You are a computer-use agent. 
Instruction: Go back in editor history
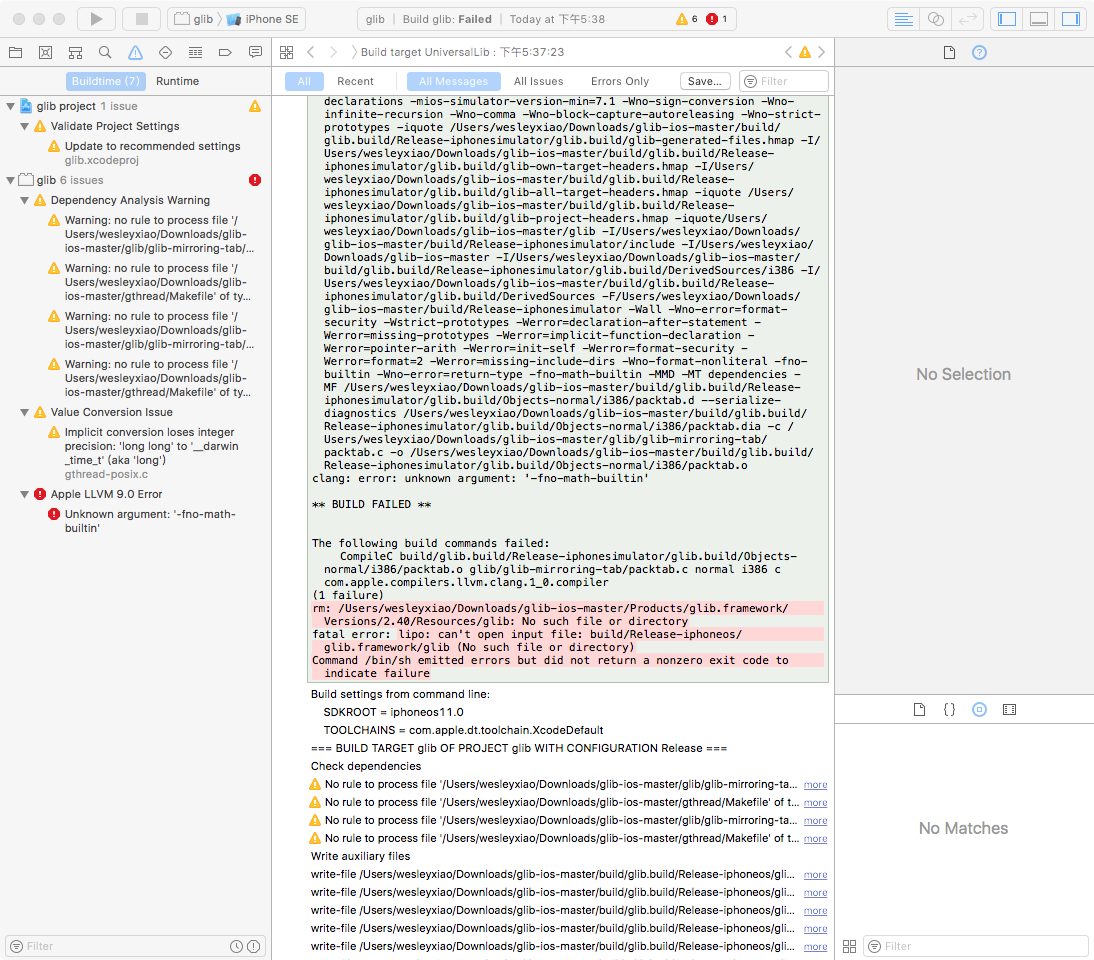pyautogui.click(x=311, y=52)
